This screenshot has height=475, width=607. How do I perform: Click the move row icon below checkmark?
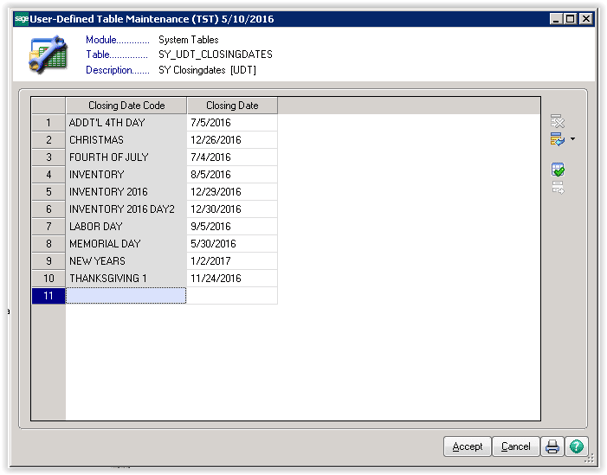557,187
